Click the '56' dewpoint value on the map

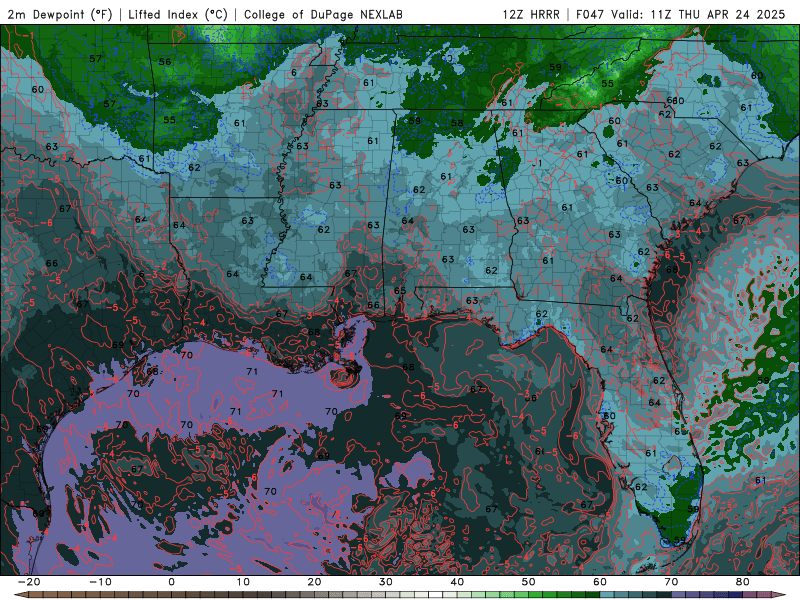[x=164, y=62]
